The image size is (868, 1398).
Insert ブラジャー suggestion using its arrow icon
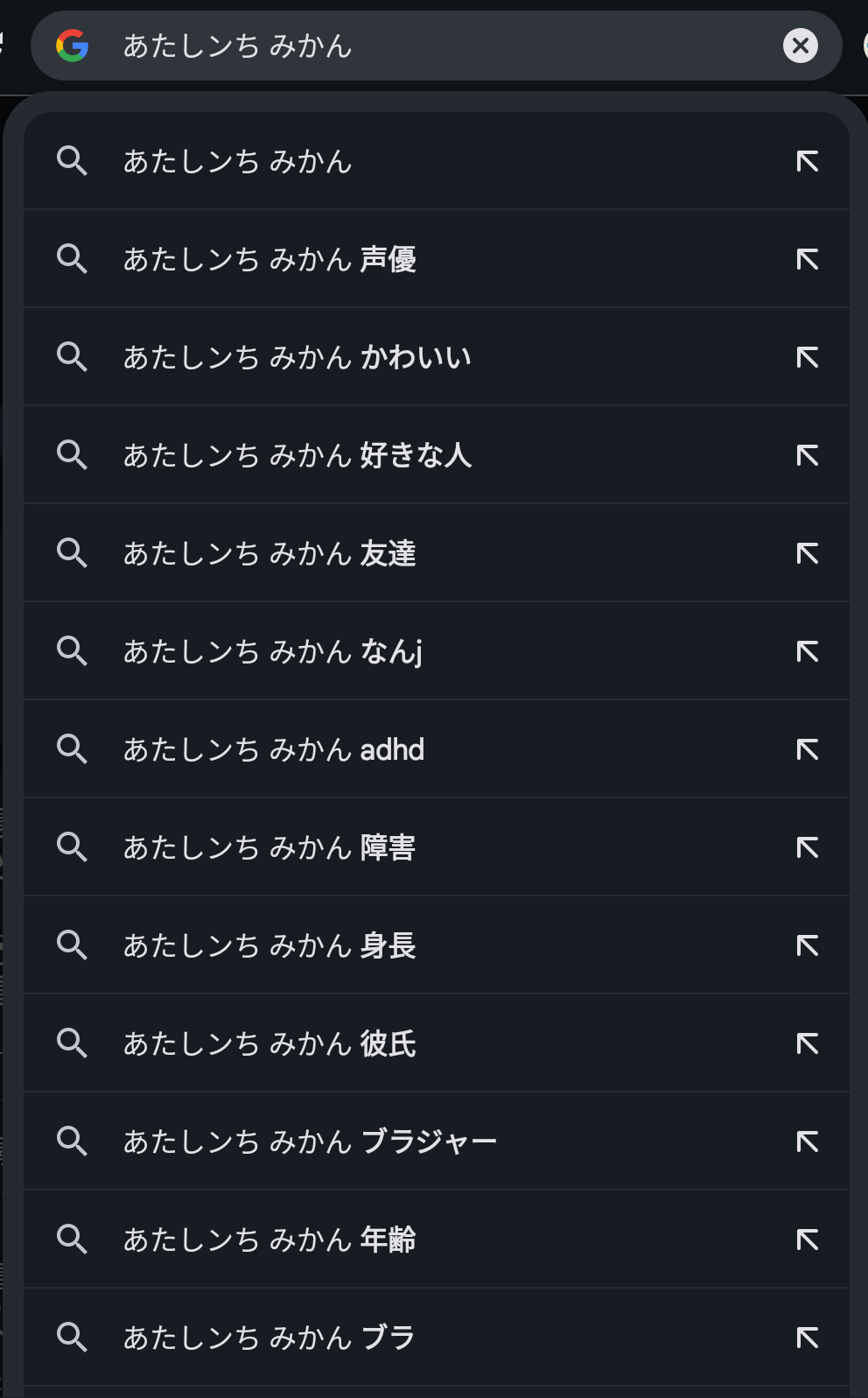pos(807,1142)
